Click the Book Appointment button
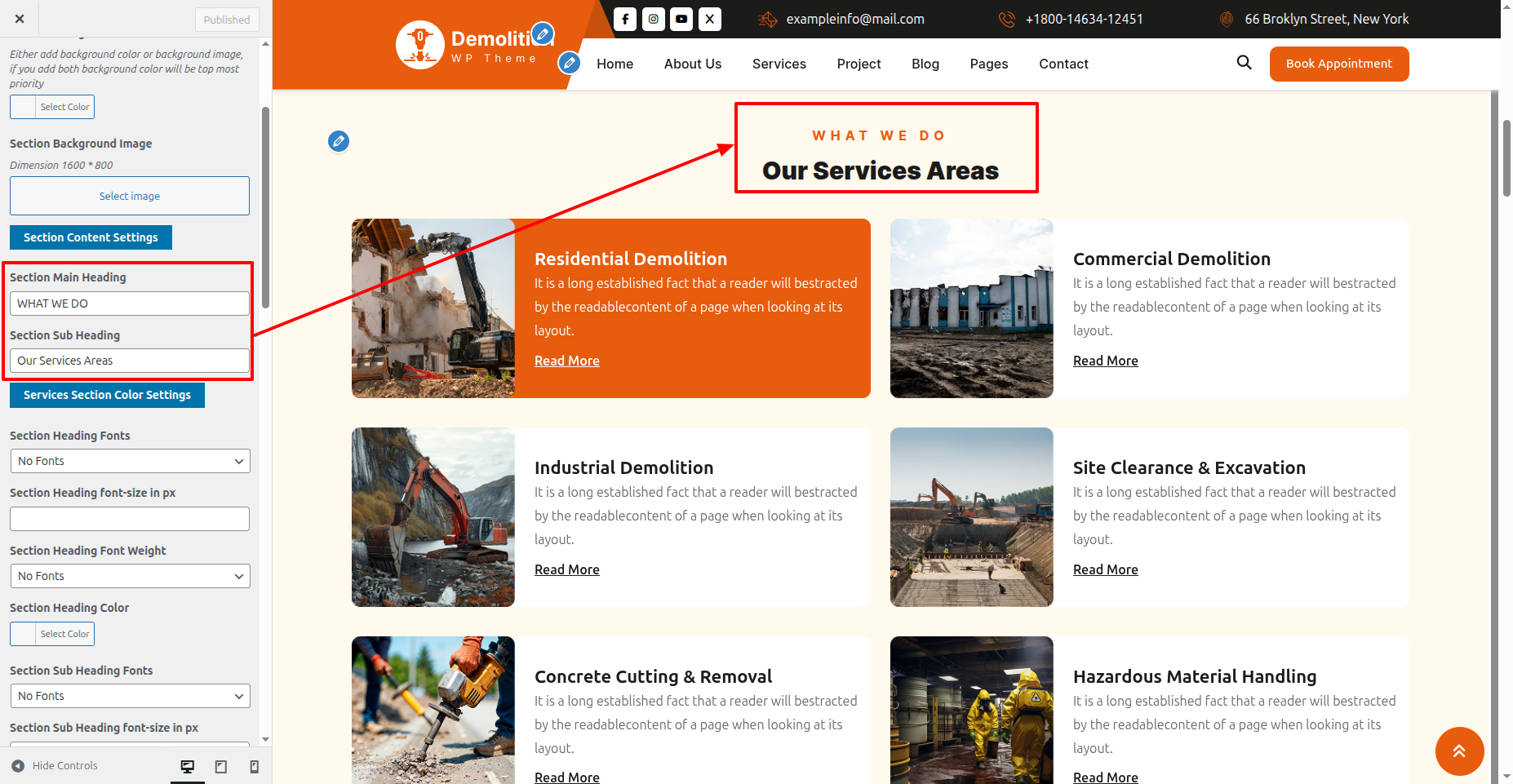Image resolution: width=1513 pixels, height=784 pixels. coord(1338,64)
